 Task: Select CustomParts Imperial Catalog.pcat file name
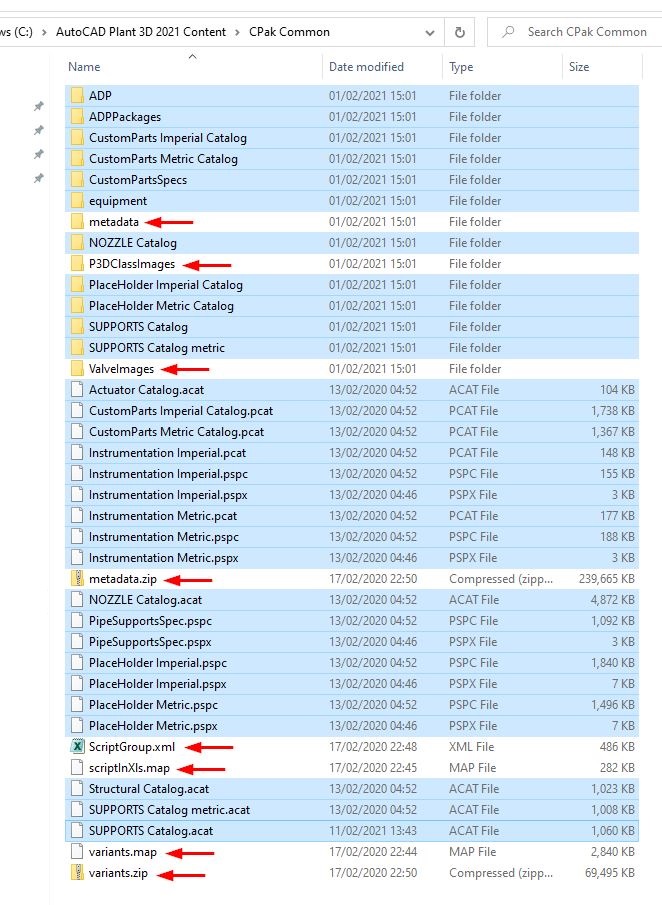(x=181, y=411)
